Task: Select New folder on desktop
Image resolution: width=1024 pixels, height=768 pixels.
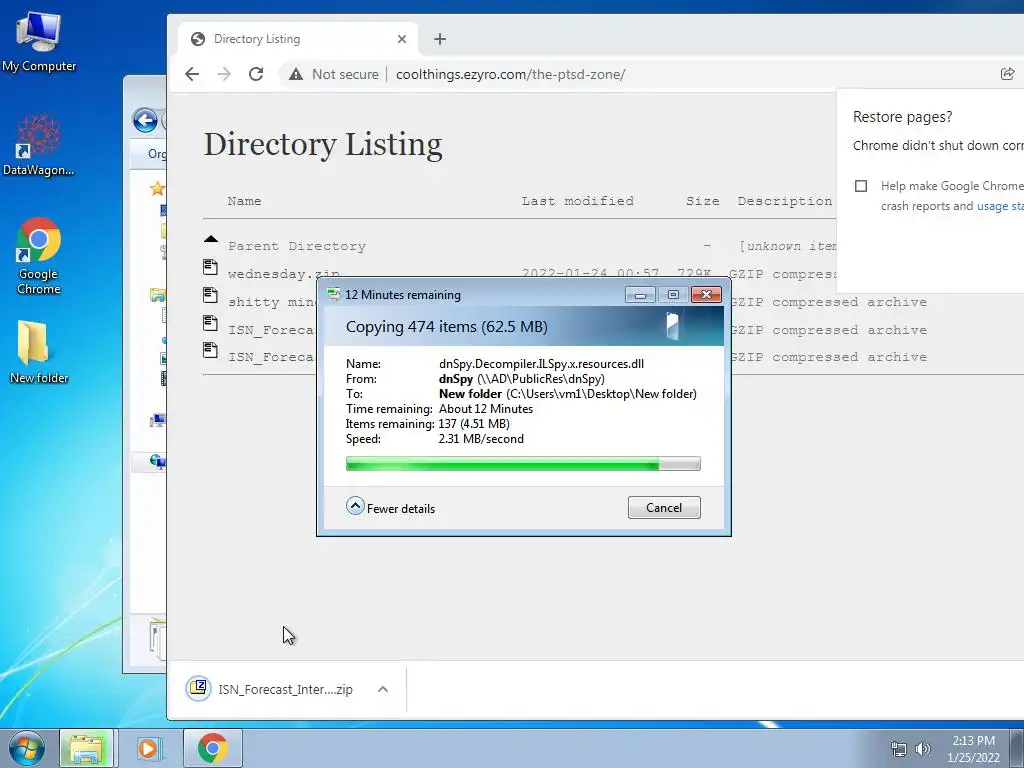Action: coord(39,351)
